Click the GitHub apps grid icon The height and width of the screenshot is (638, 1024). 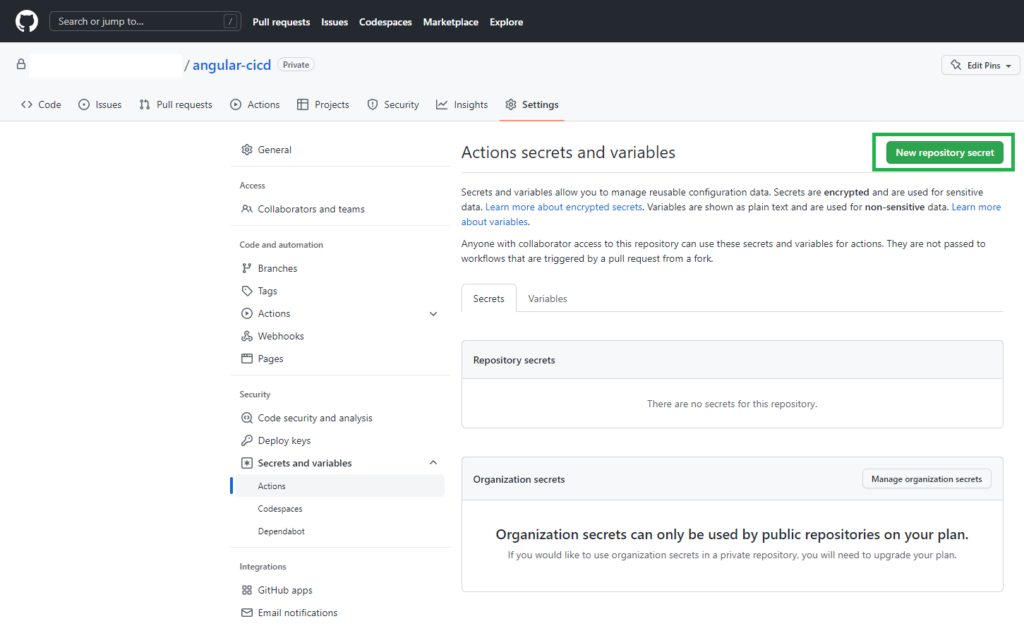pos(247,590)
